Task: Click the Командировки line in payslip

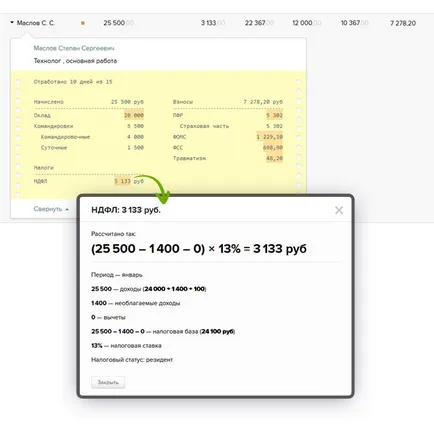Action: [x=89, y=126]
